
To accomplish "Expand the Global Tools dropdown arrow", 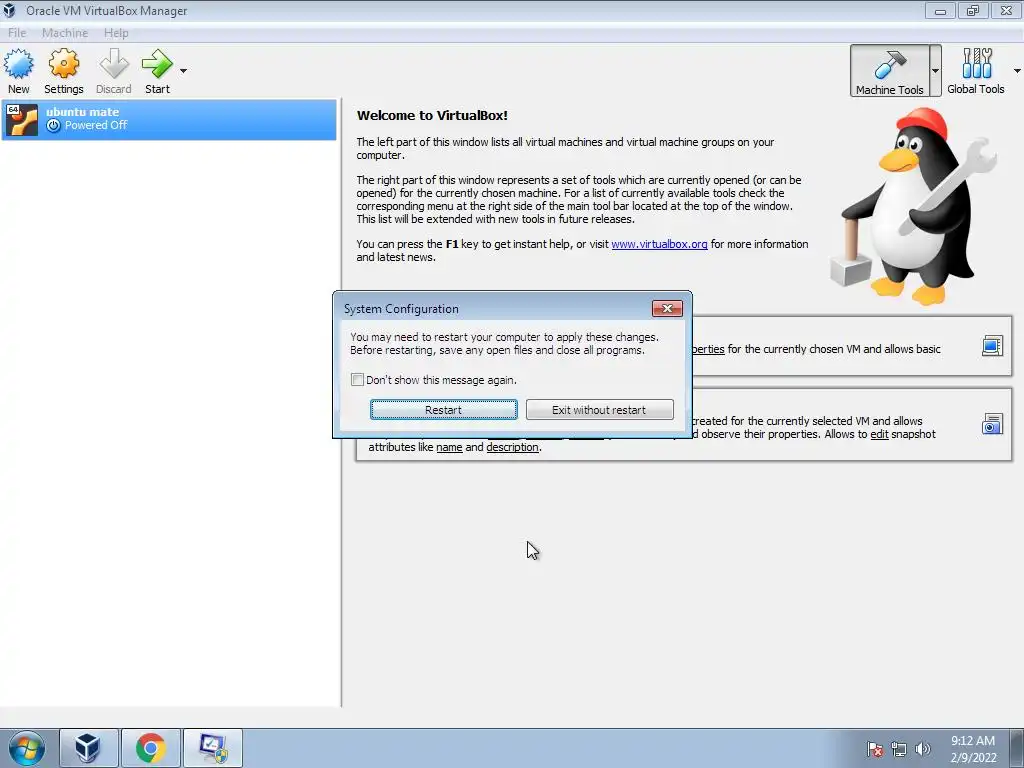I will pos(1017,71).
